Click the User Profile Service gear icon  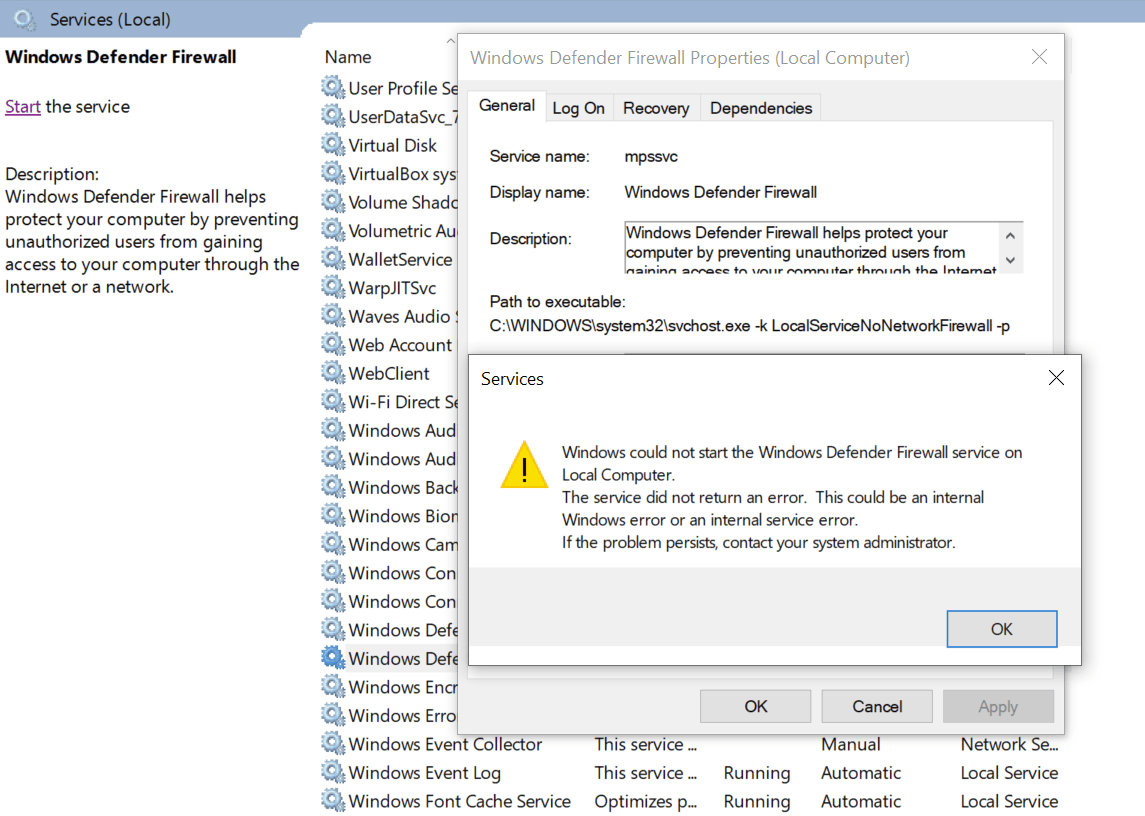[x=333, y=88]
